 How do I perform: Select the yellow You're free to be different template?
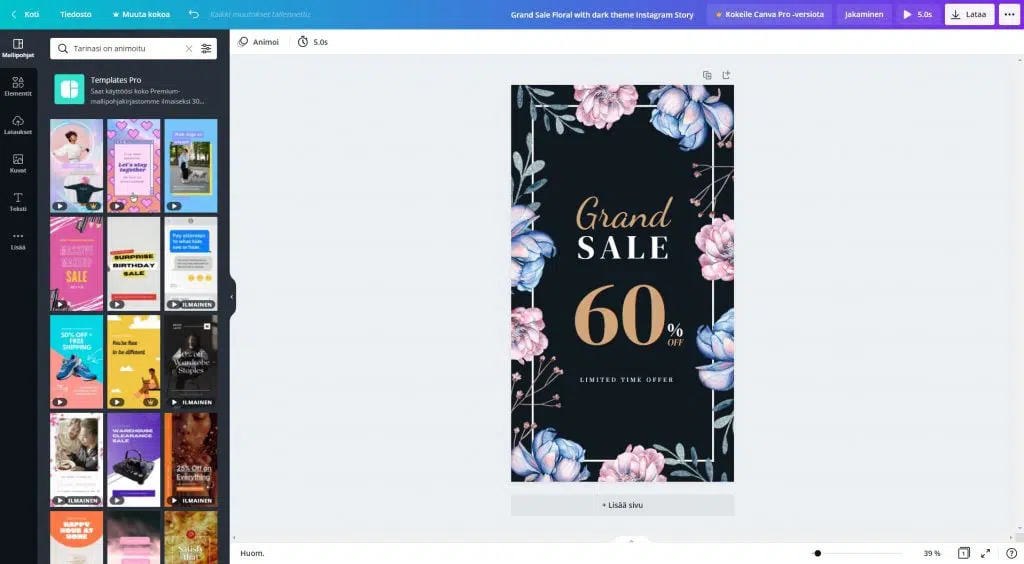[133, 362]
